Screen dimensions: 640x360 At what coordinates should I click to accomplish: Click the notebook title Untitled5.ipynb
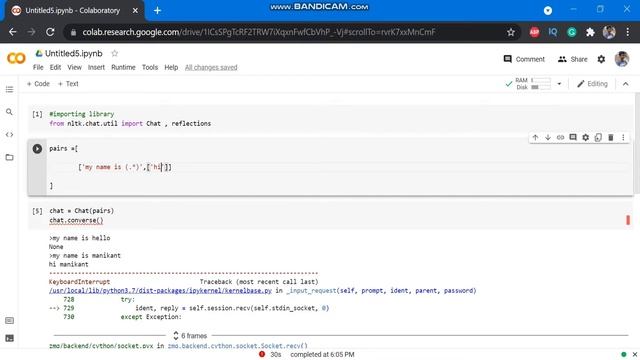tap(73, 53)
